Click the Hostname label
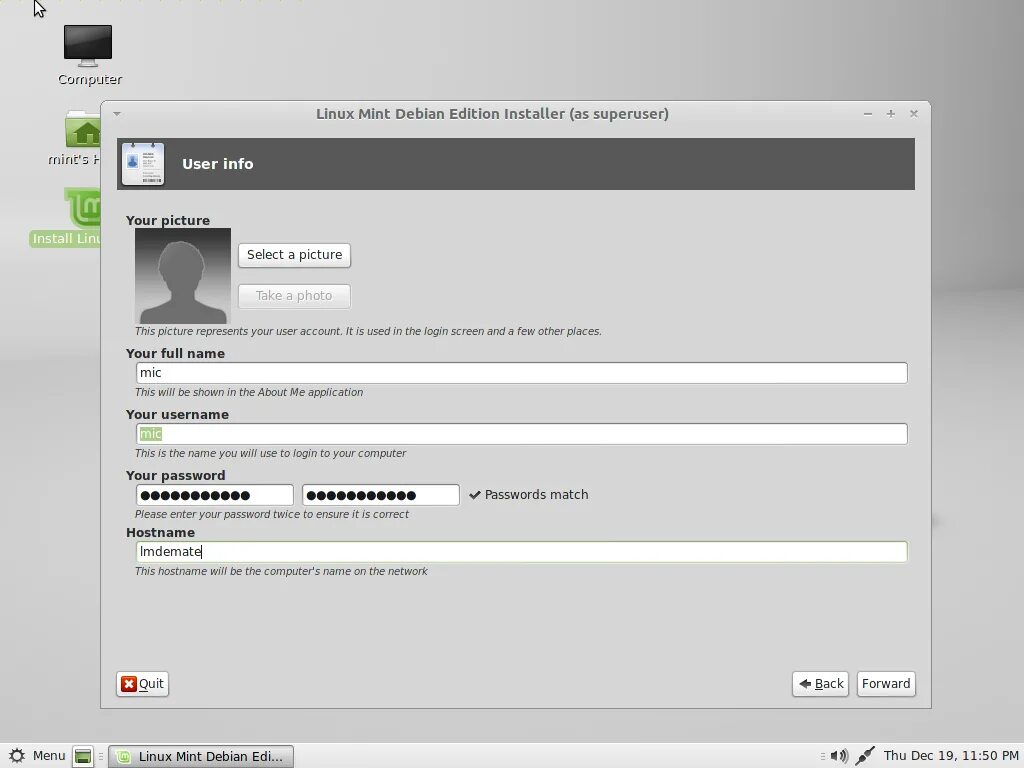The width and height of the screenshot is (1024, 768). click(160, 533)
